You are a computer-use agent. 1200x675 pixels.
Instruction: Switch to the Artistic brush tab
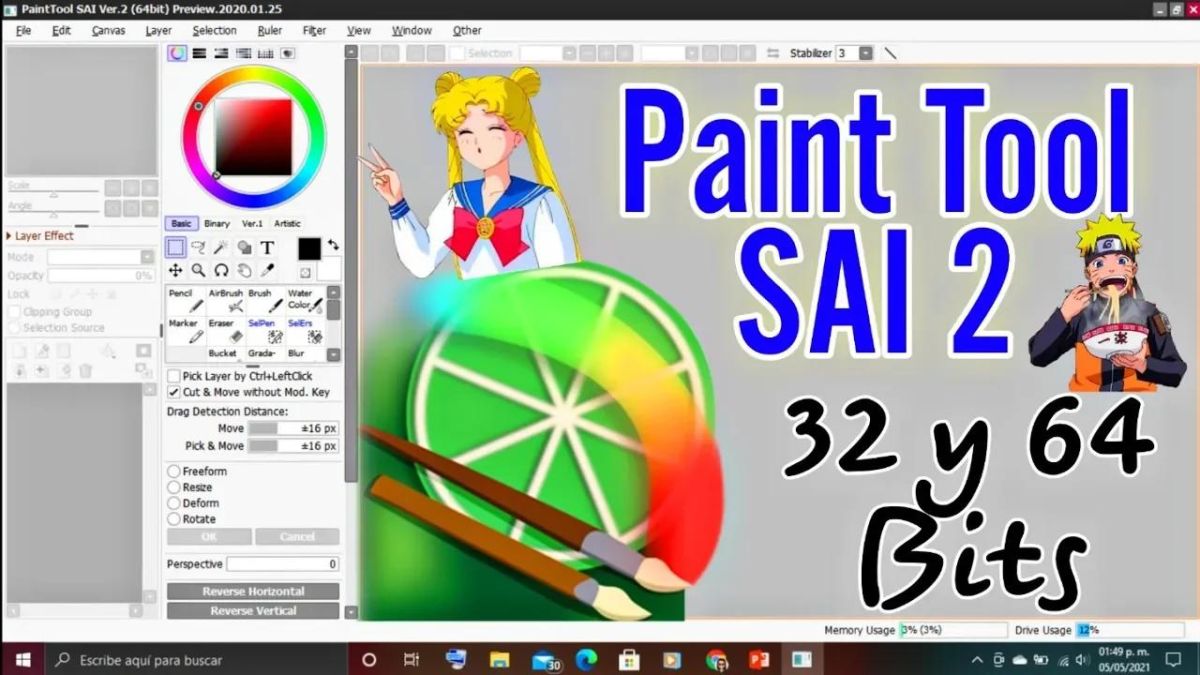pos(287,224)
